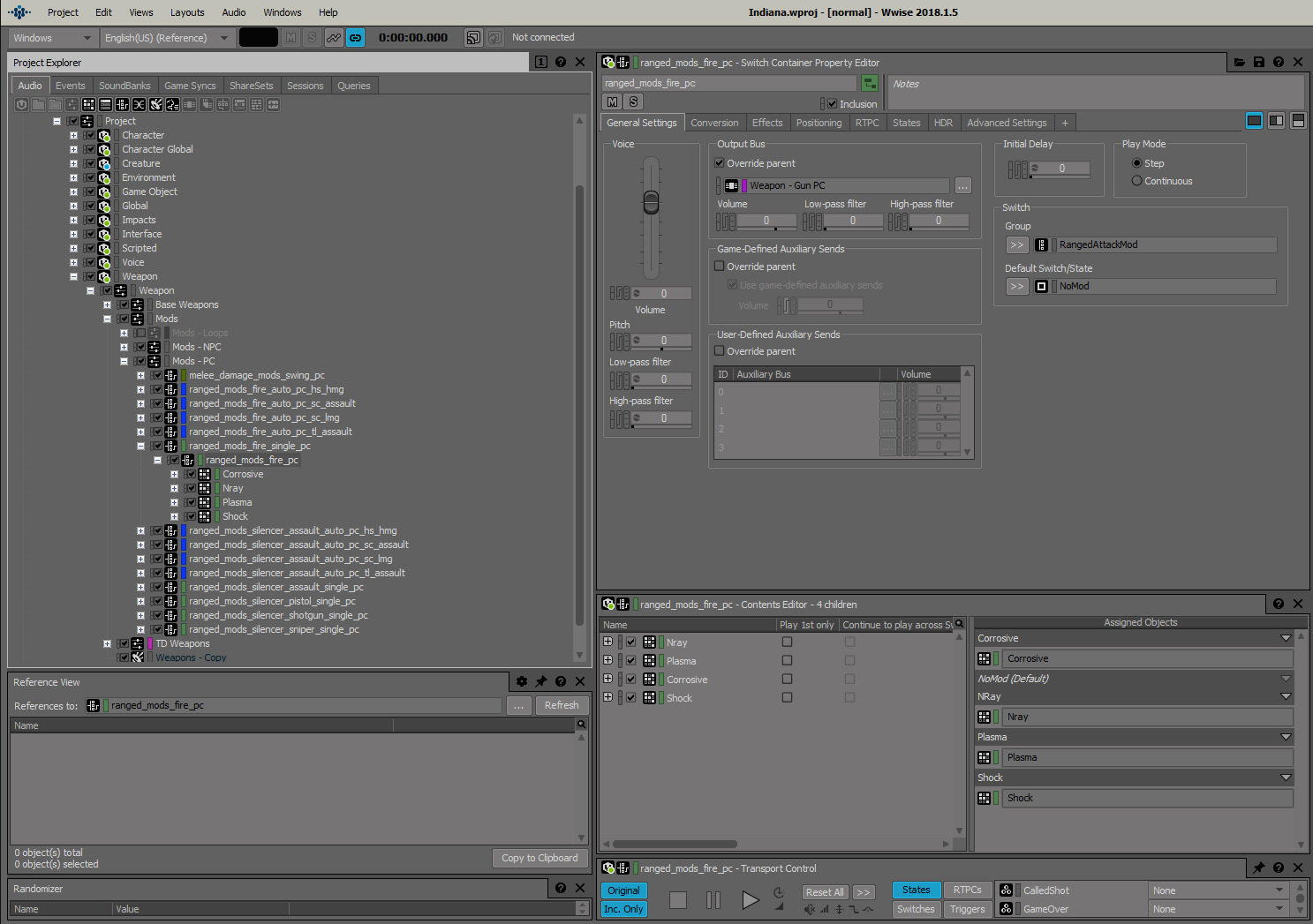Click the blend container icon in Project Explorer toolbar

(139, 105)
